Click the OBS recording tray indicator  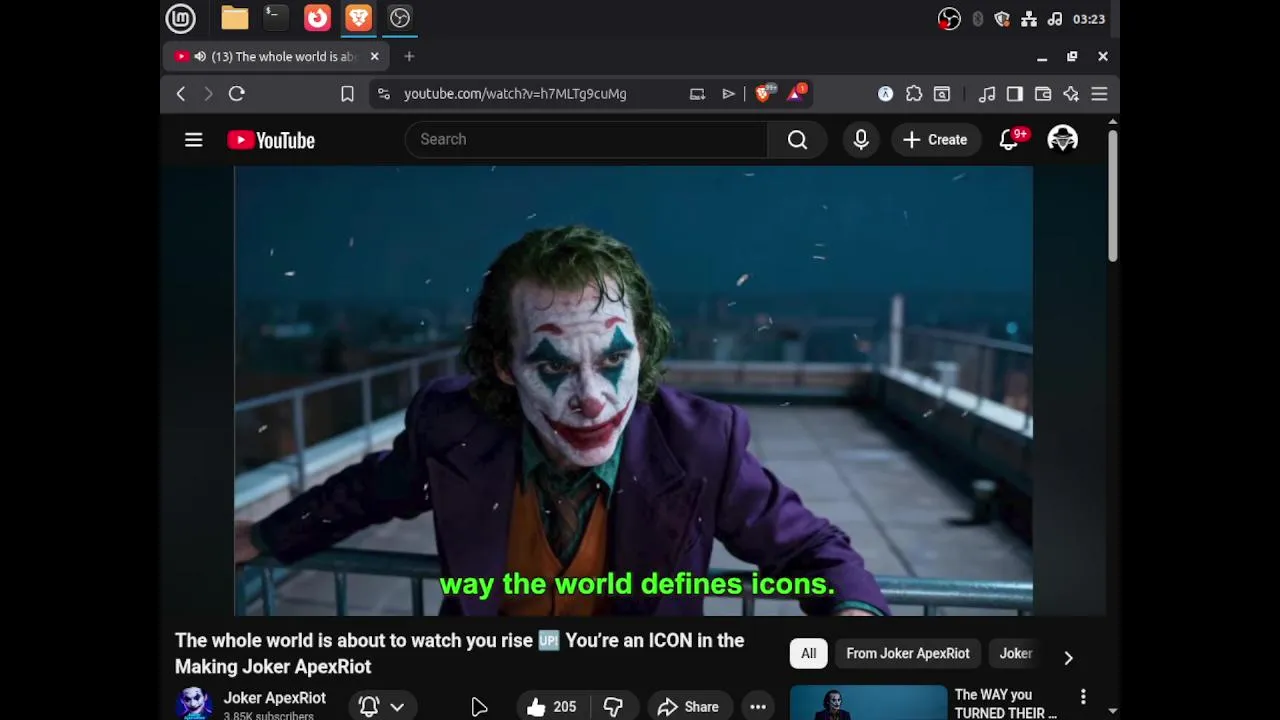[x=949, y=19]
